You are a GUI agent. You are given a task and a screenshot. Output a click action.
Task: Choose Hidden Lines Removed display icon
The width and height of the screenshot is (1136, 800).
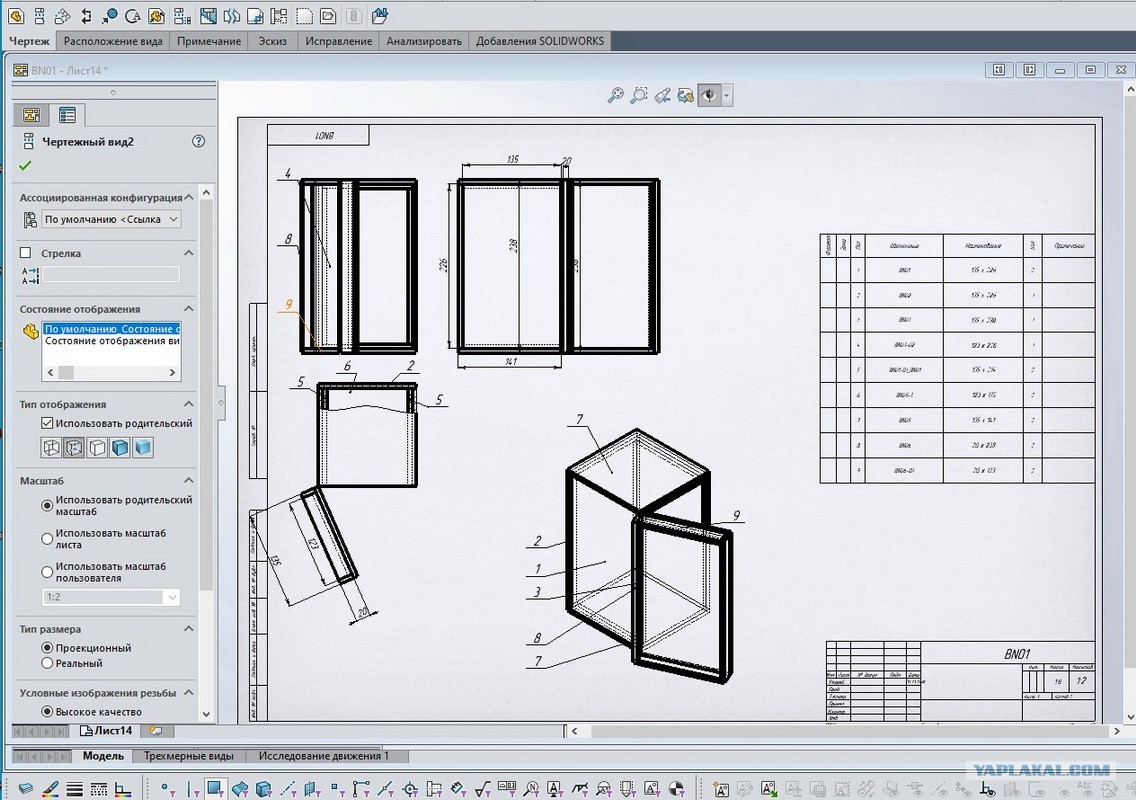click(x=97, y=447)
